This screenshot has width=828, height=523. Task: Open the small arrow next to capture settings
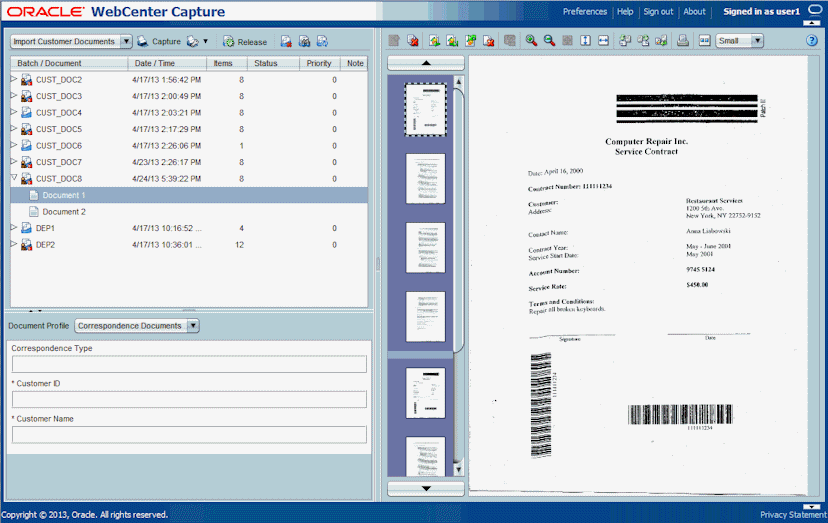[205, 41]
